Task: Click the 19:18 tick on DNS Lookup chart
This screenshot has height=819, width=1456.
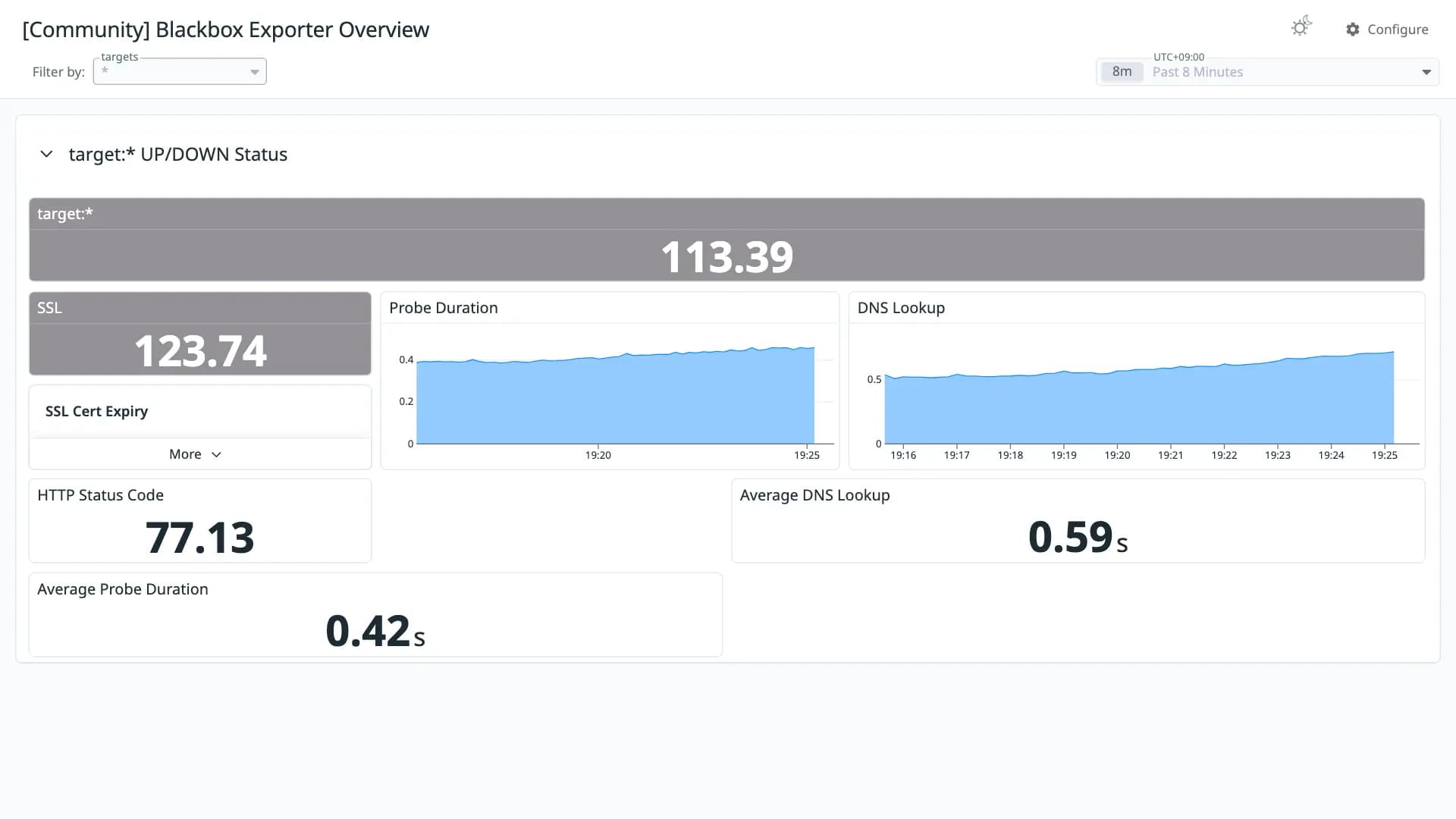Action: point(1010,455)
